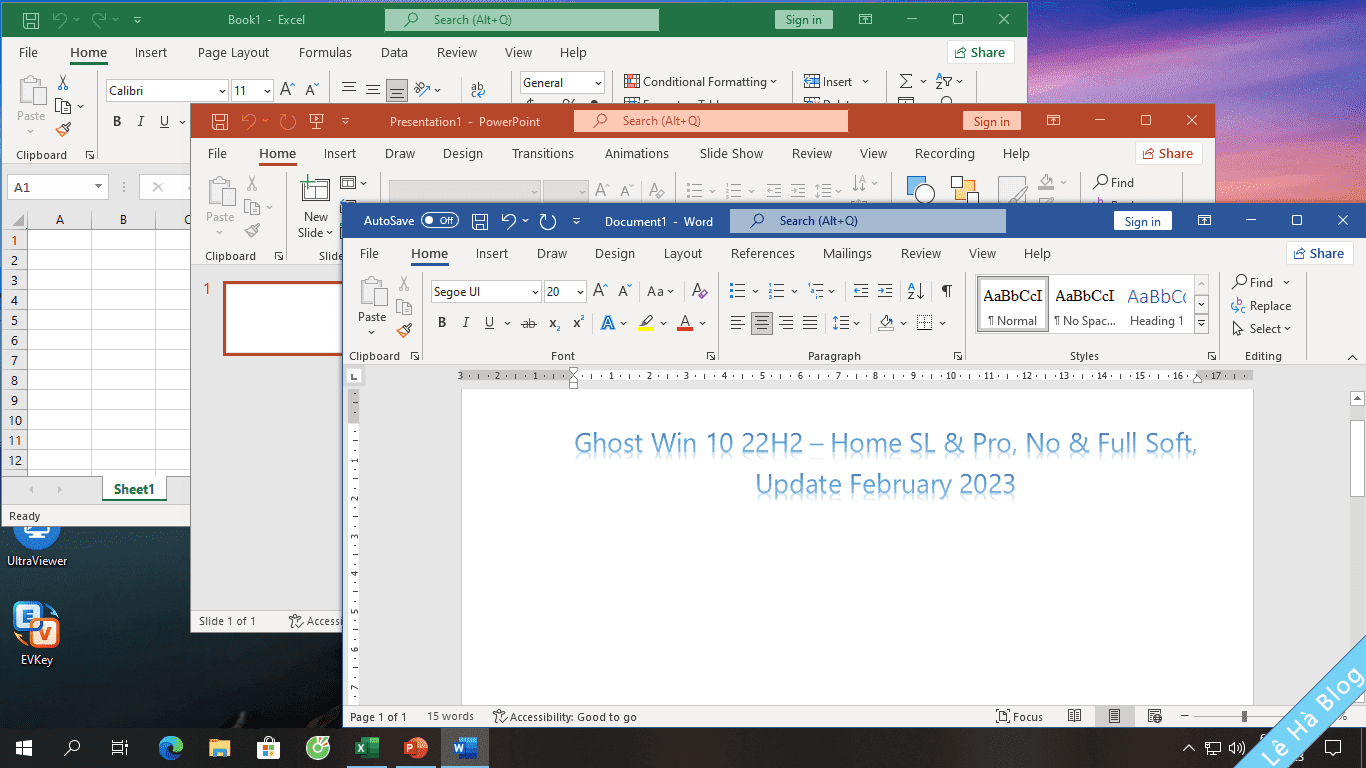Open Word's Focus mode from status bar
Image resolution: width=1366 pixels, height=768 pixels.
(1019, 716)
